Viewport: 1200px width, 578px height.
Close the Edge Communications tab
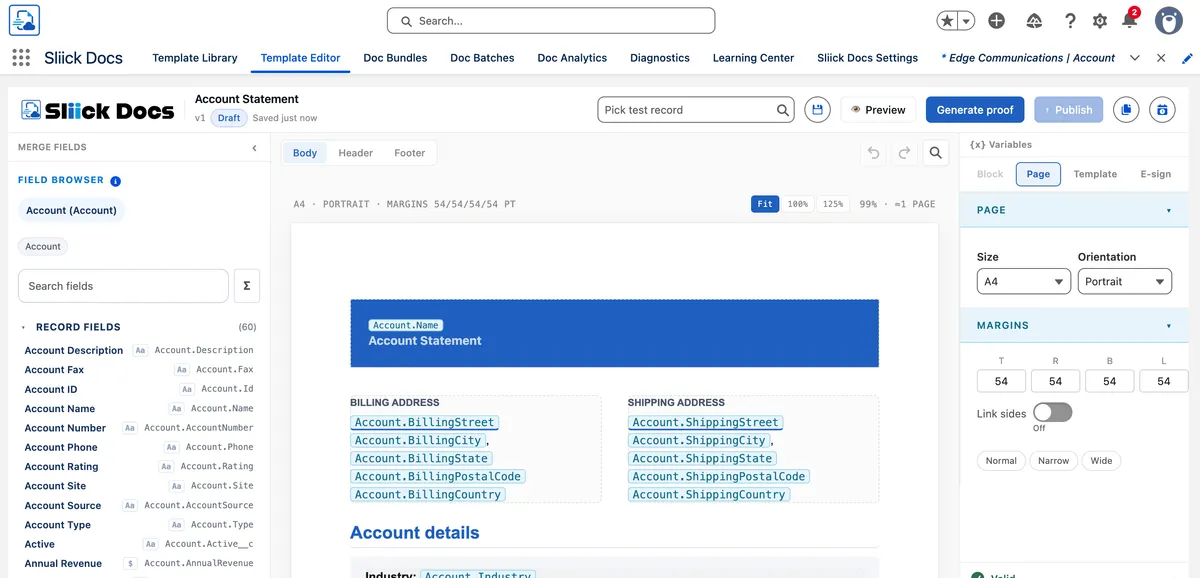pyautogui.click(x=1161, y=58)
